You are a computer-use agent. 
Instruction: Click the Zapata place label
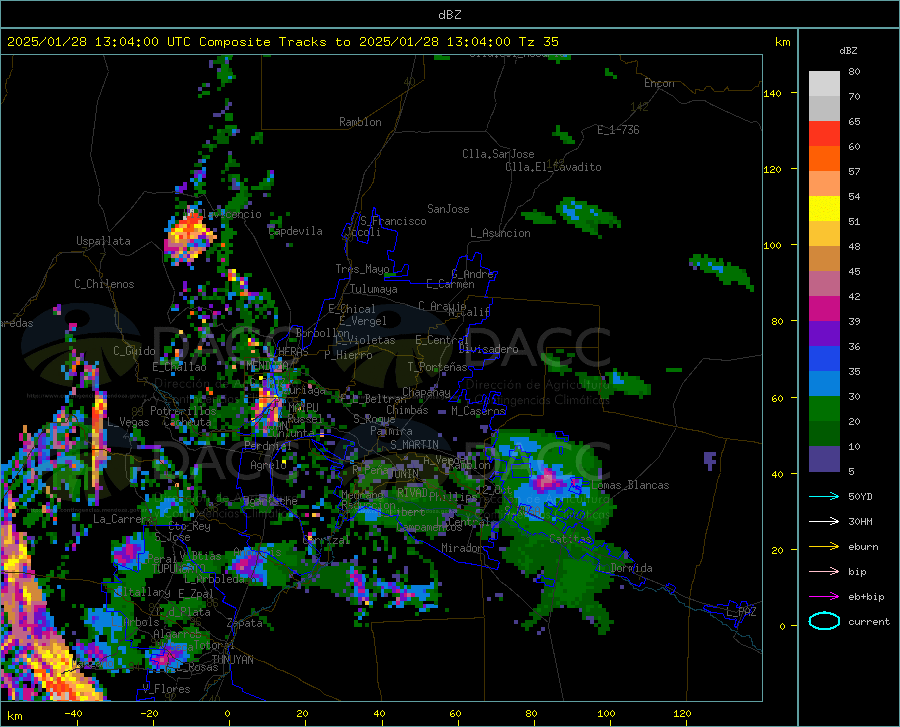click(245, 623)
